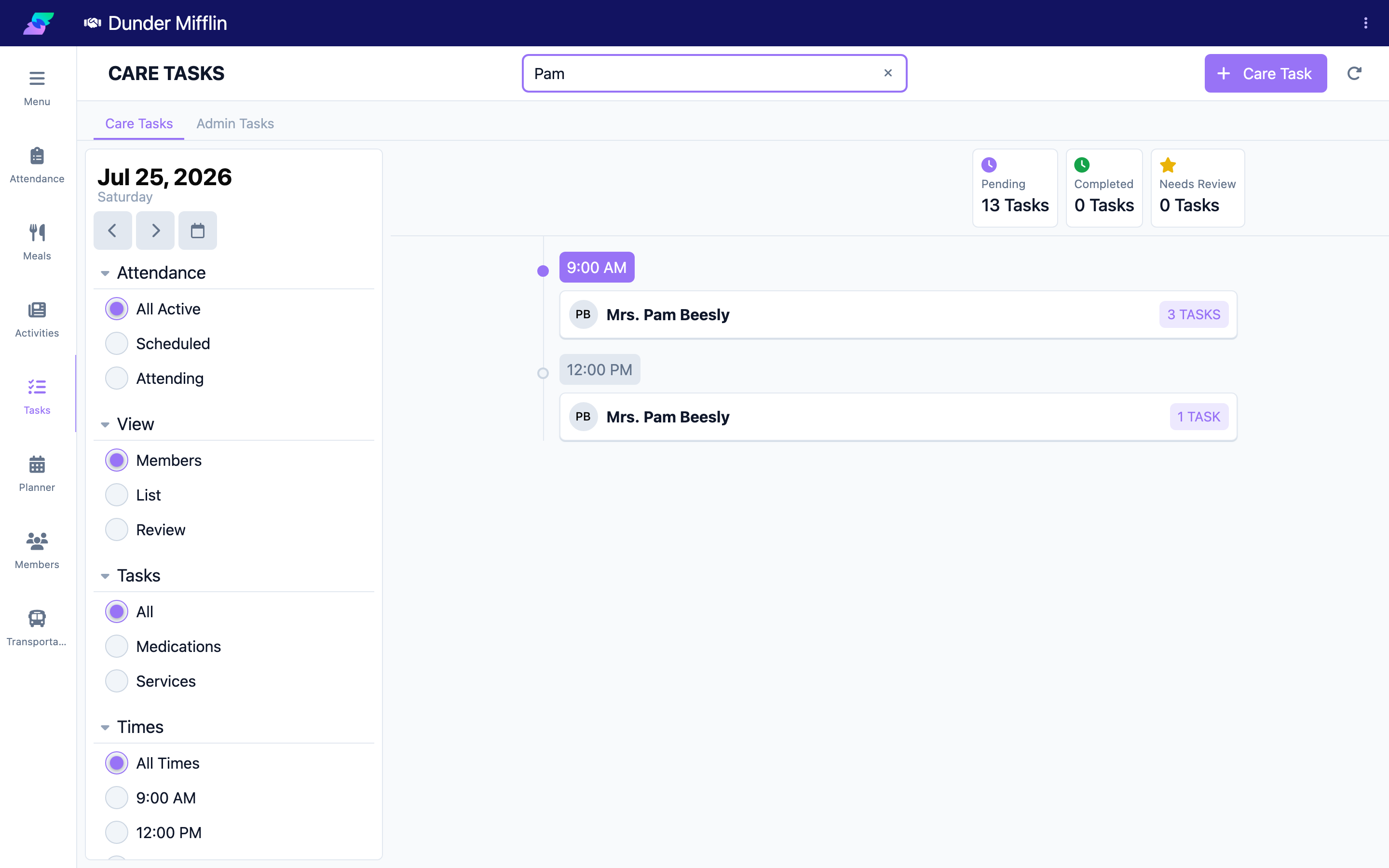The height and width of the screenshot is (868, 1389).
Task: Switch to the Care Tasks tab
Action: [x=139, y=123]
